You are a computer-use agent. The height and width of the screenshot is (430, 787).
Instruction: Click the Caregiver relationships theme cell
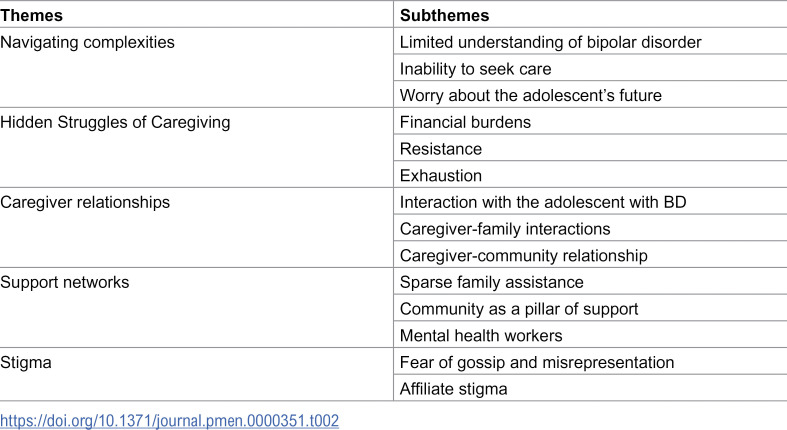tap(196, 228)
